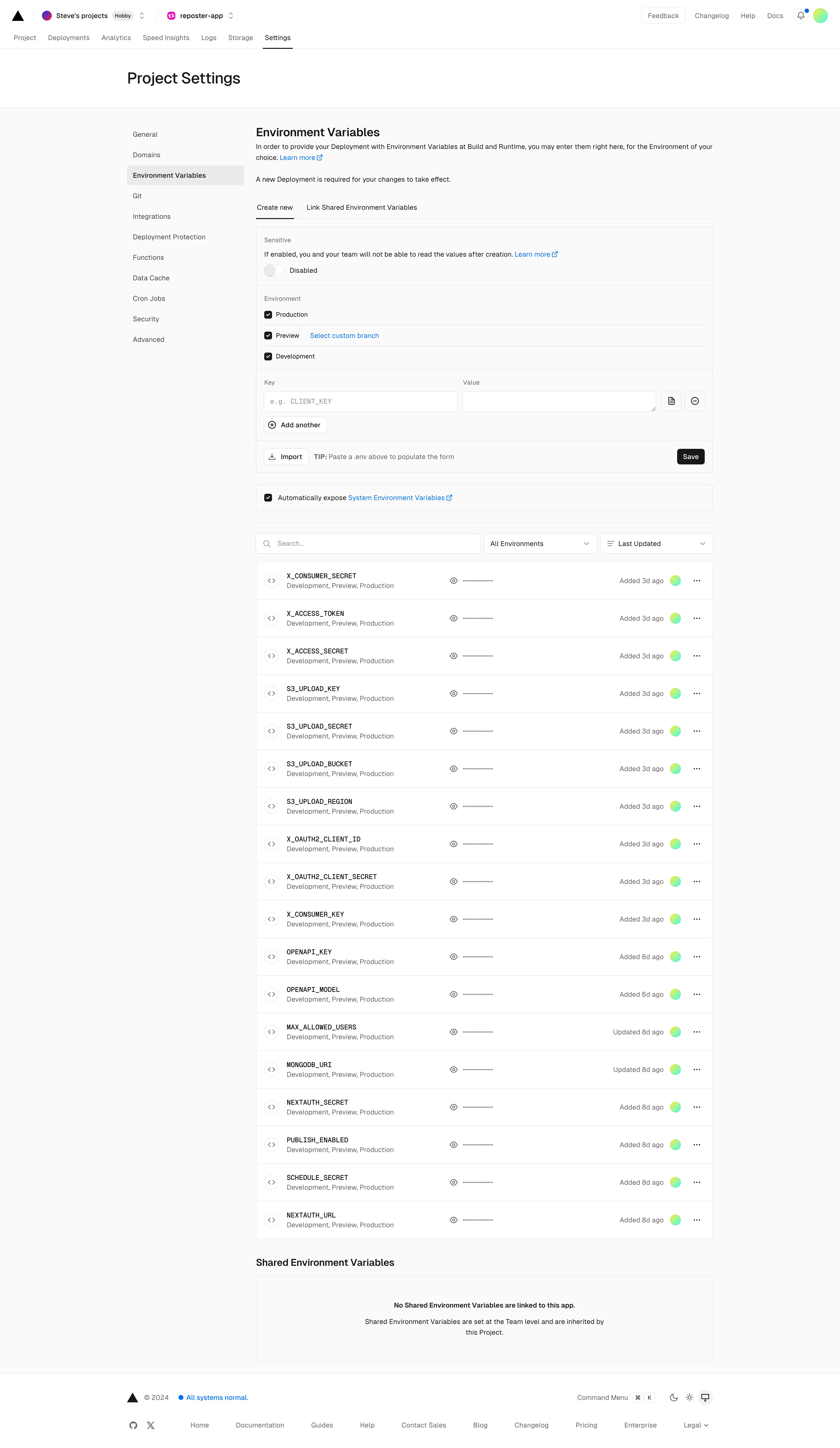Image resolution: width=840 pixels, height=1448 pixels.
Task: Click code icon next to MAX_ALLOWED_USERS
Action: tap(271, 1032)
